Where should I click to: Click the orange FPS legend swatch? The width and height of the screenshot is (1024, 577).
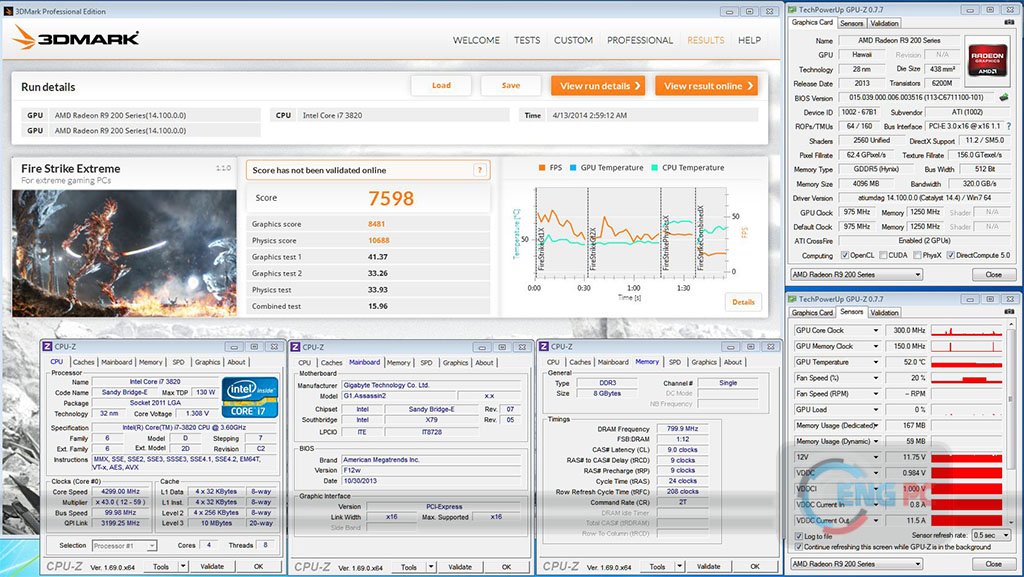pyautogui.click(x=541, y=168)
